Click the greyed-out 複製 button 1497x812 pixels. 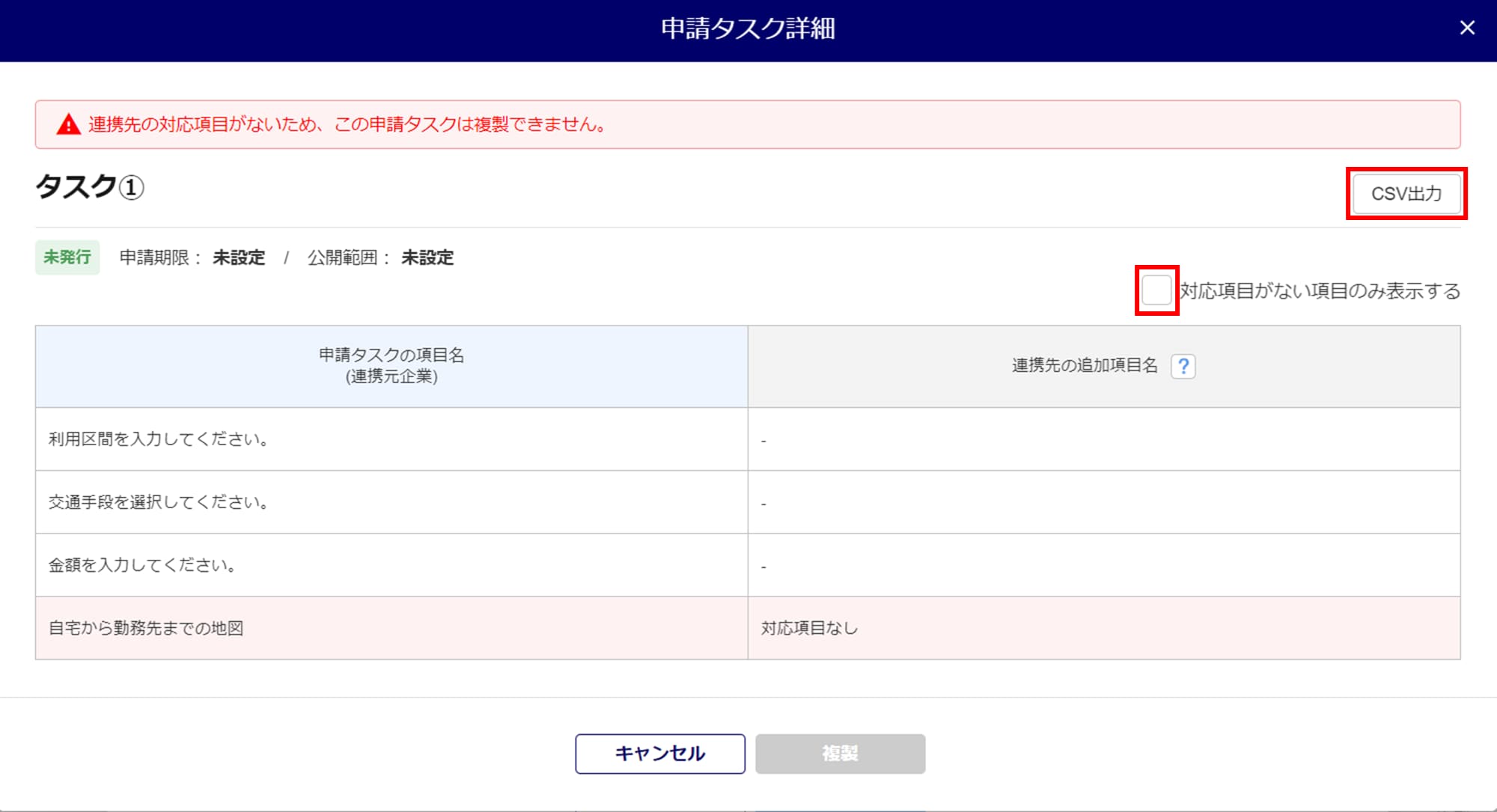(840, 753)
